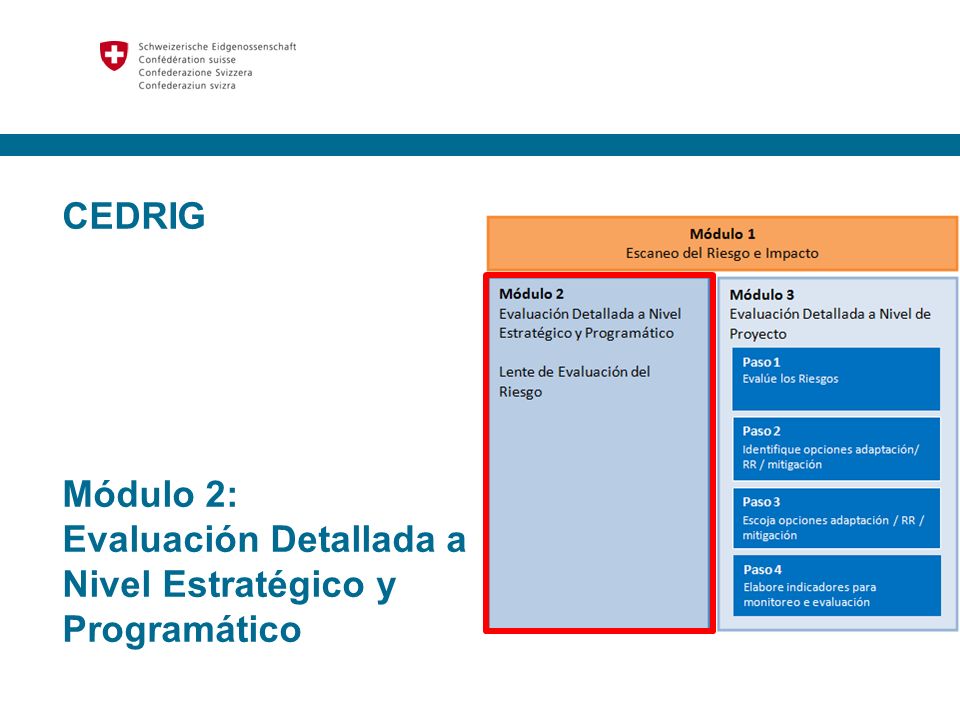Click 'Confédération suisse' text line

[187, 59]
